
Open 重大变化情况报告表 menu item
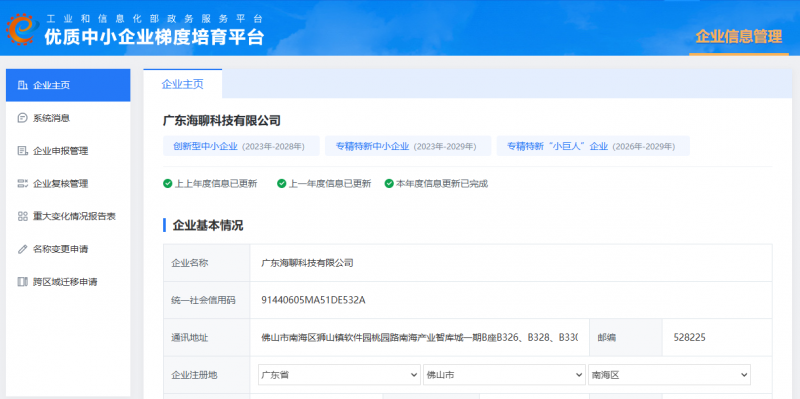(68, 216)
